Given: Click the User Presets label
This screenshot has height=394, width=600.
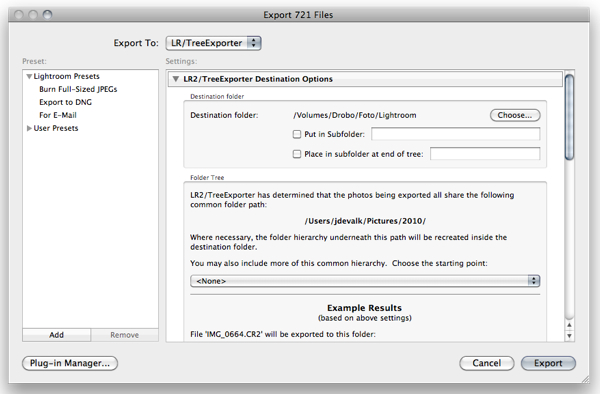Looking at the screenshot, I should [56, 128].
